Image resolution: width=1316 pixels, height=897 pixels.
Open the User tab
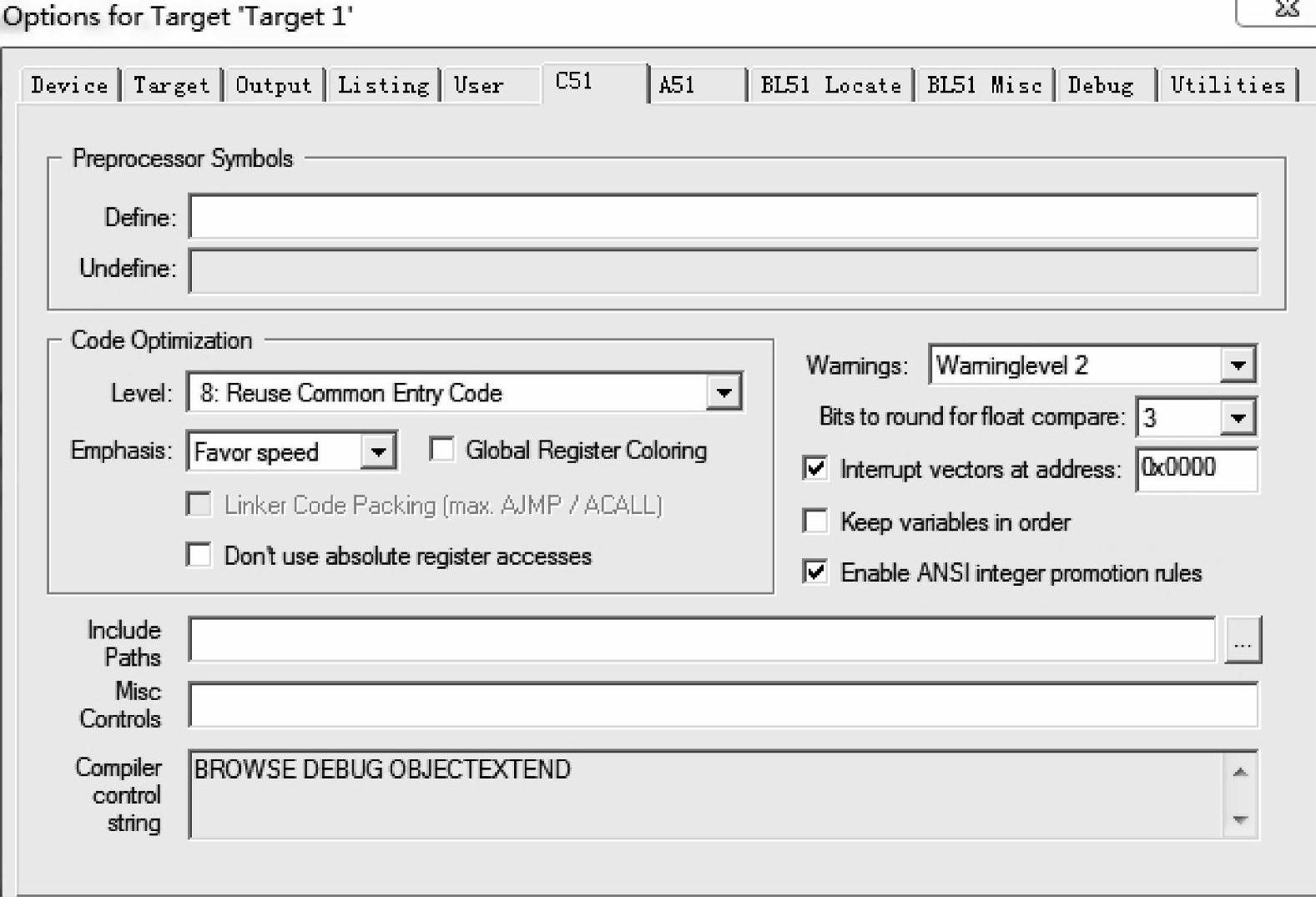tap(491, 85)
